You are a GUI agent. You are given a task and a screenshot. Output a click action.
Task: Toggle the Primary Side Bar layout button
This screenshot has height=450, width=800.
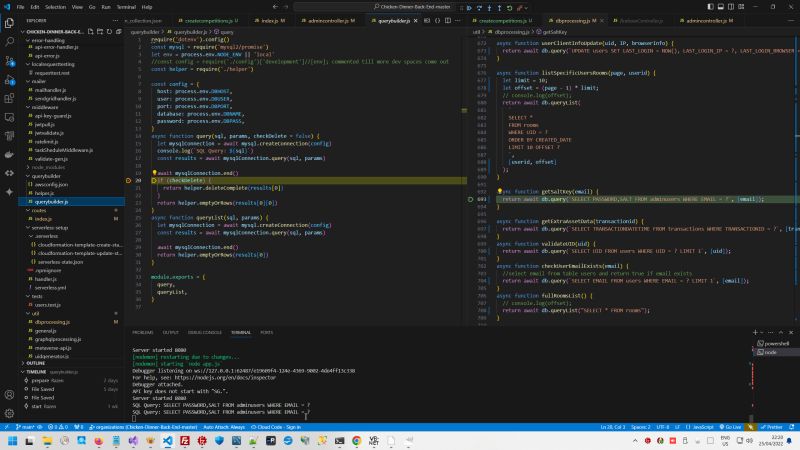[x=710, y=7]
